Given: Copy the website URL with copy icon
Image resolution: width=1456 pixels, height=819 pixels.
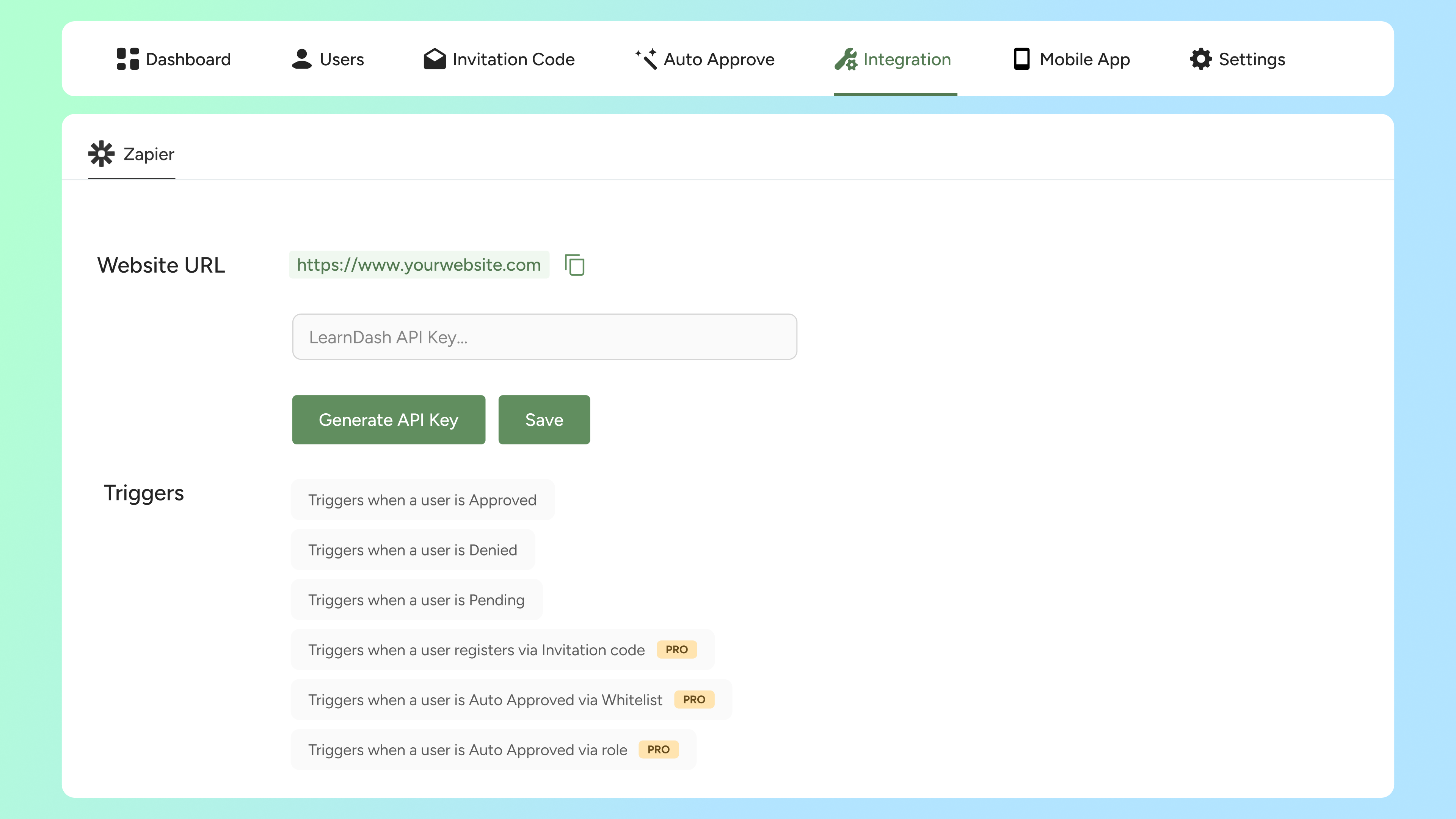Looking at the screenshot, I should (574, 265).
